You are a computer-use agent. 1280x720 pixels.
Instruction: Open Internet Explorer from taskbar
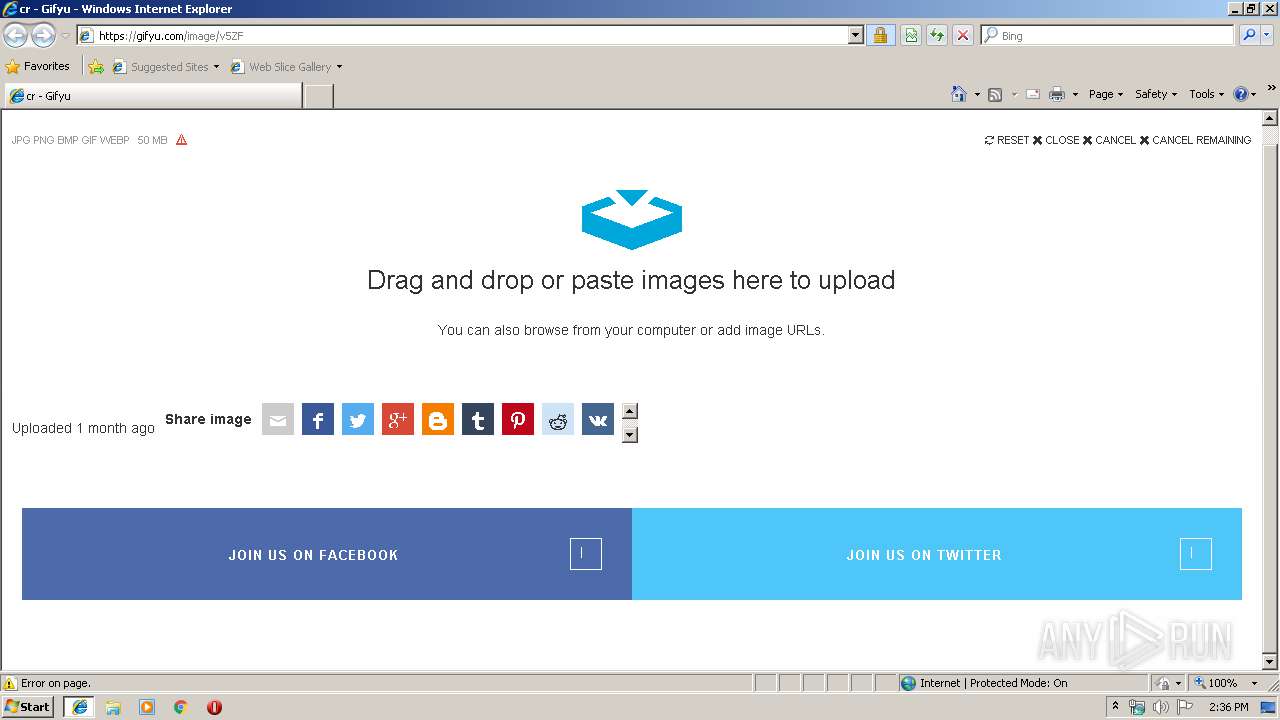coord(80,707)
